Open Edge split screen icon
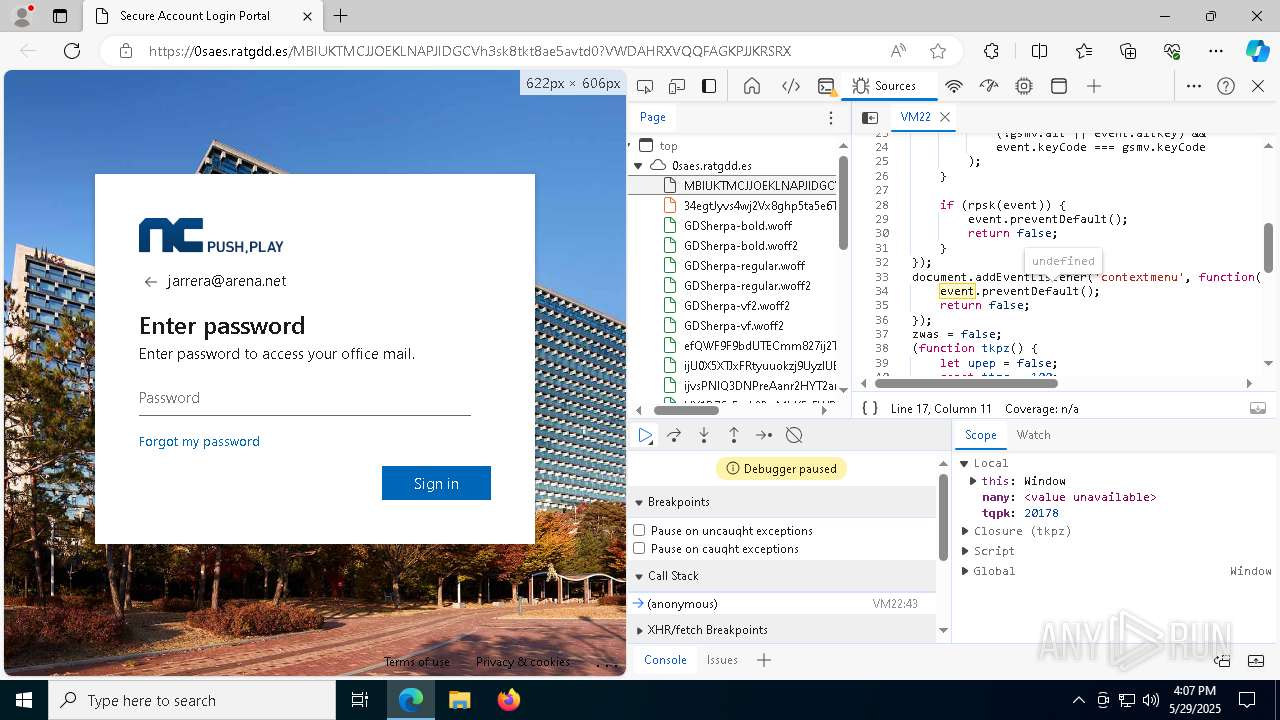The height and width of the screenshot is (720, 1280). tap(1039, 51)
